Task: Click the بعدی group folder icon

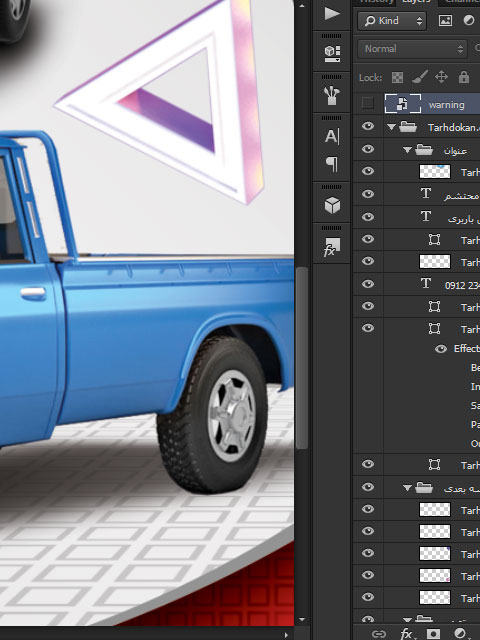Action: pyautogui.click(x=423, y=487)
